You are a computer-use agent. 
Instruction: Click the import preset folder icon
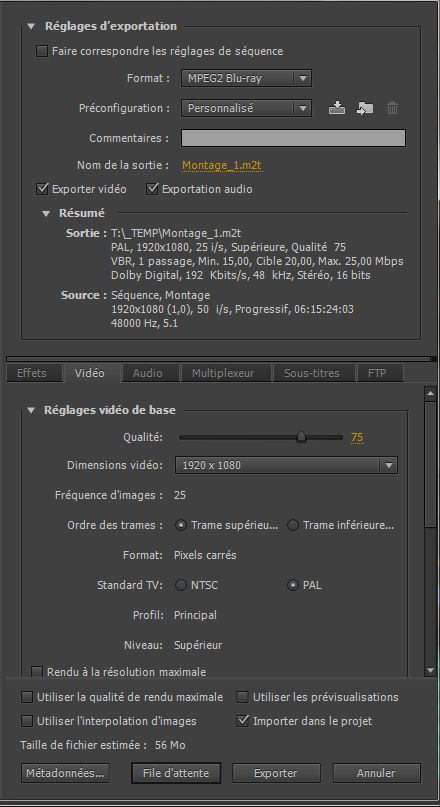click(365, 108)
